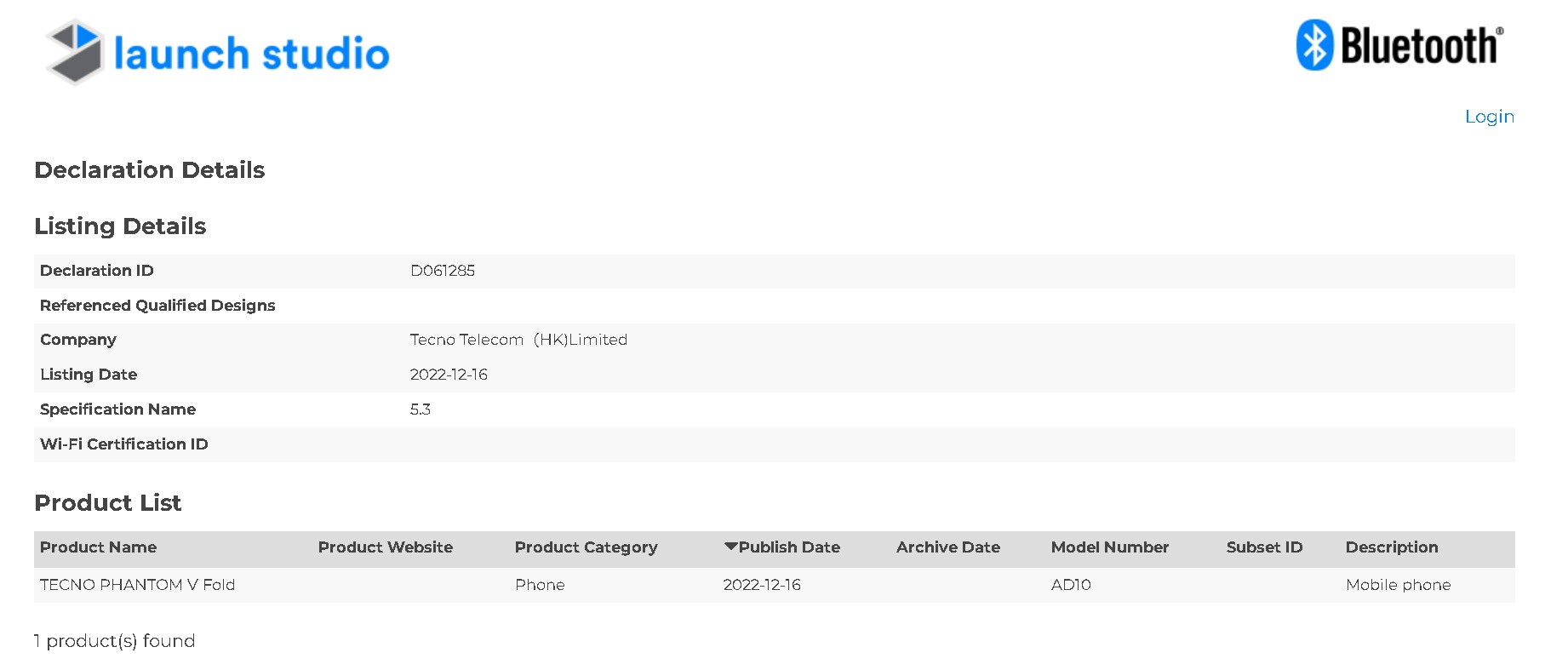Image resolution: width=1568 pixels, height=670 pixels.
Task: Sort by Product Name column header
Action: coord(98,547)
